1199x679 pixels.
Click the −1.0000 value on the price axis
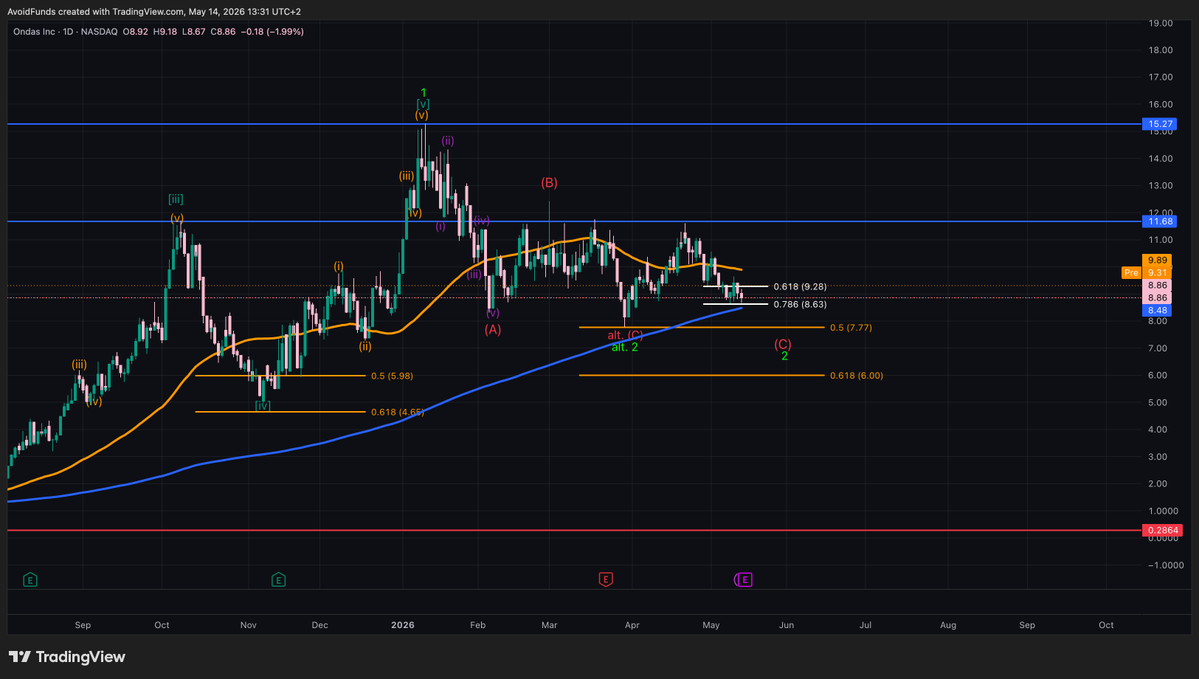1165,565
